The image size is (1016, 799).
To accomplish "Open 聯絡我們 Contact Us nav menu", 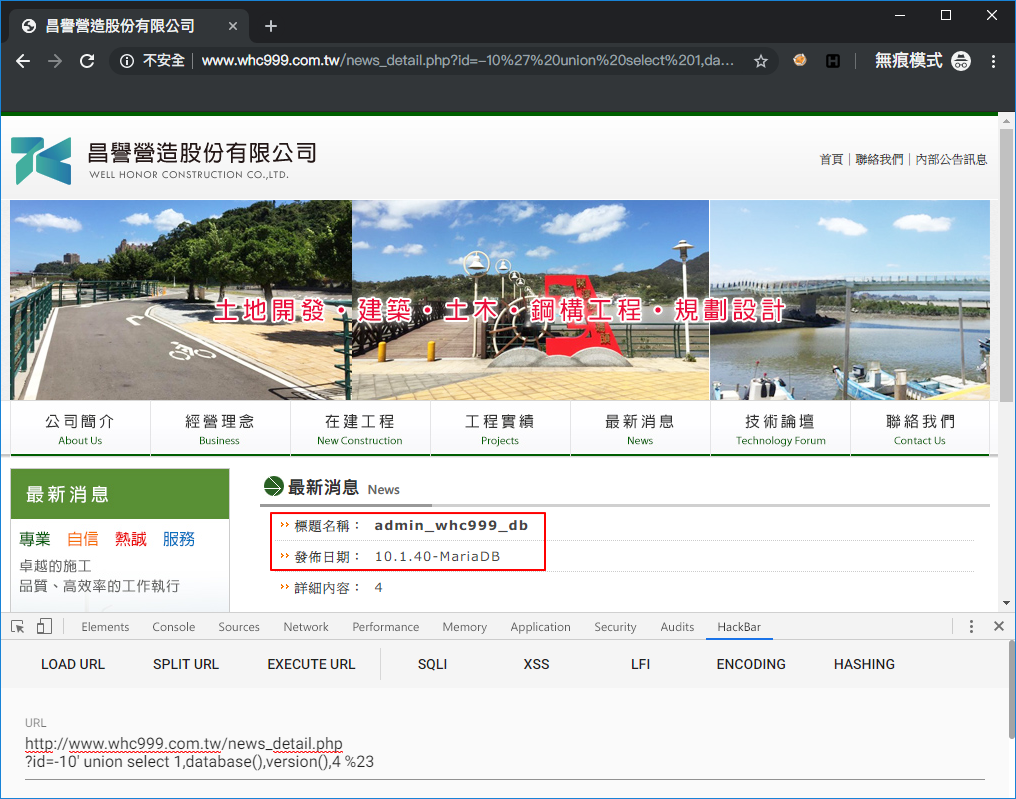I will pyautogui.click(x=919, y=429).
